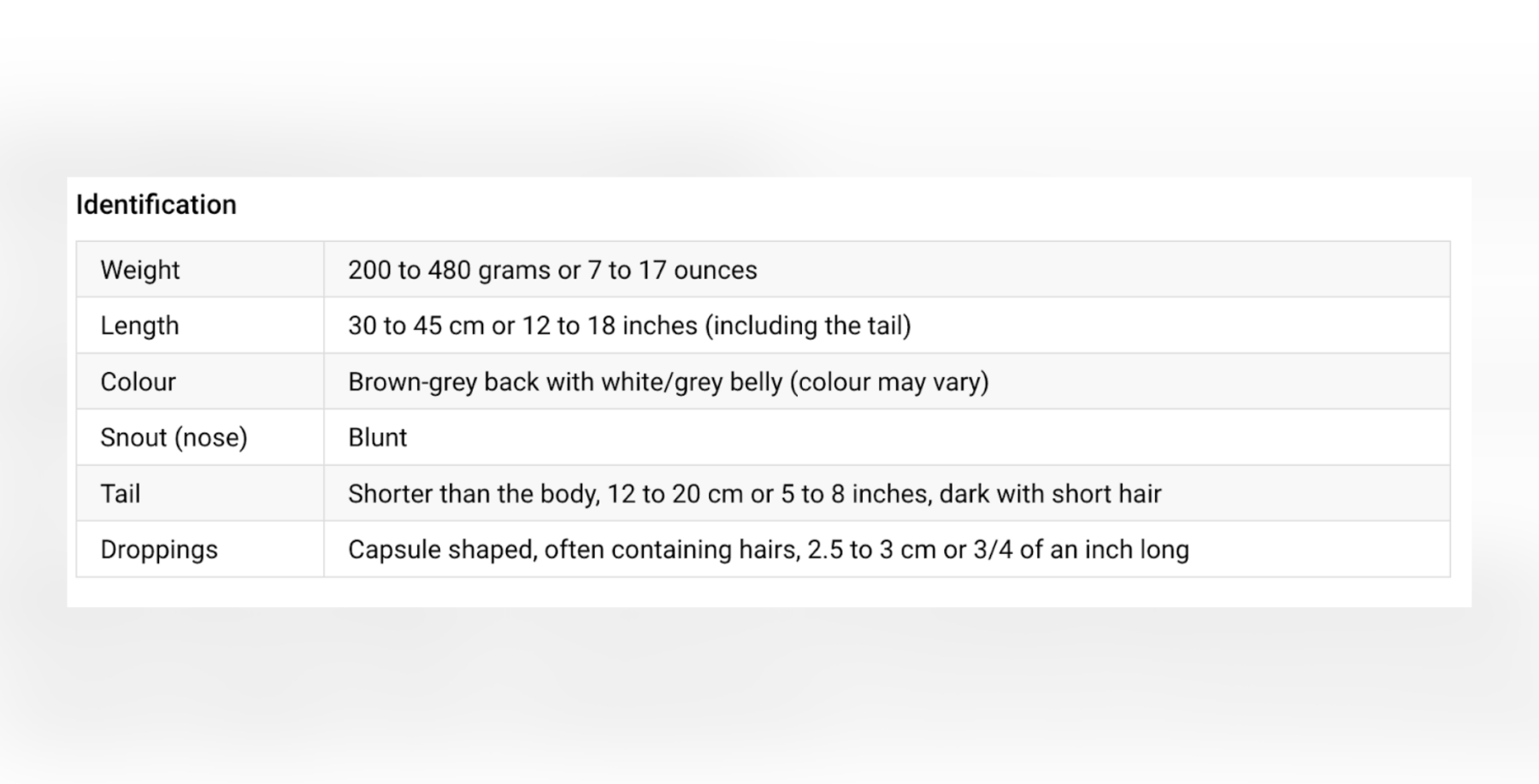Click the text '(colour may vary)'
This screenshot has width=1539, height=784.
coord(889,381)
